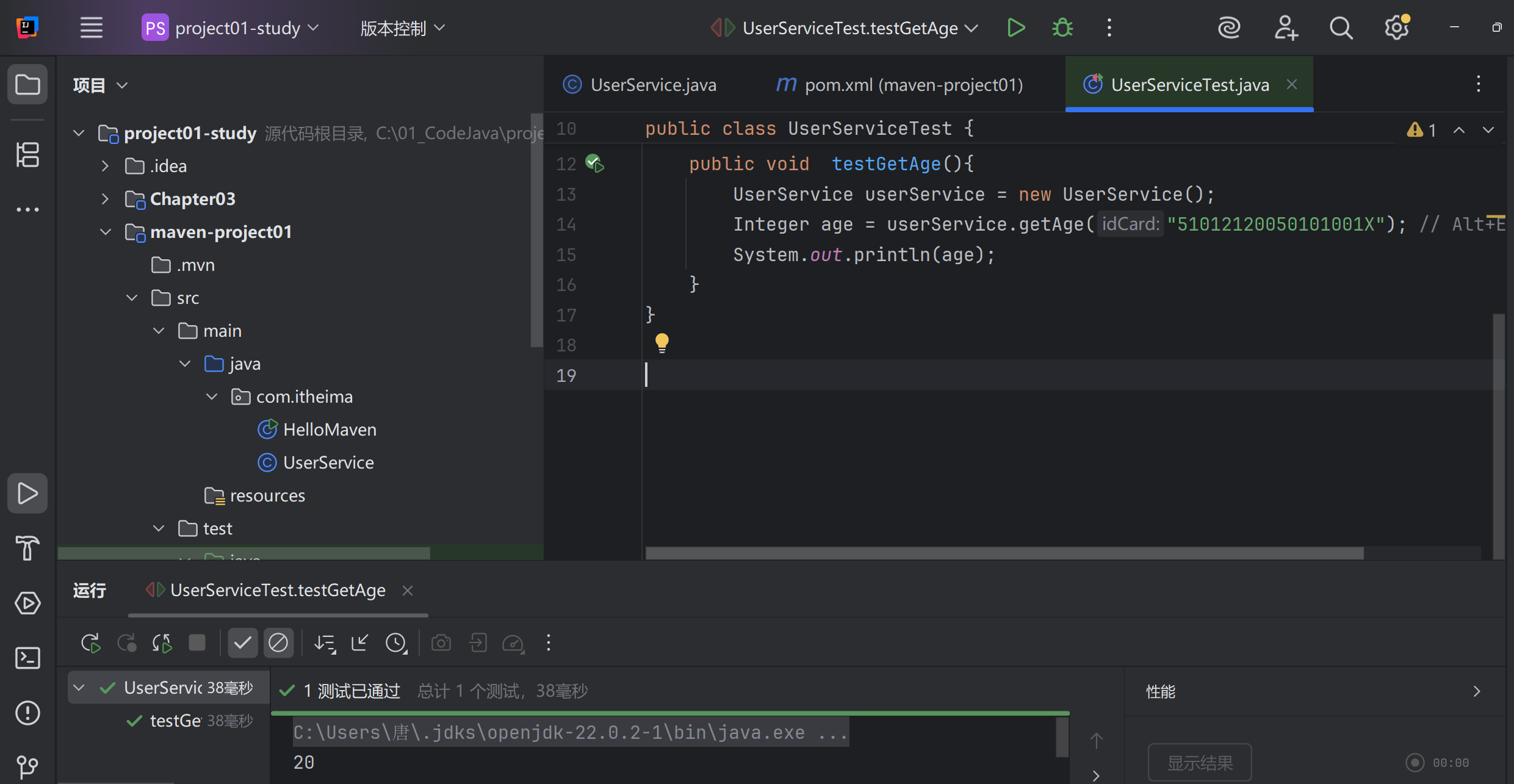Click the 显示结果 button

point(1199,763)
